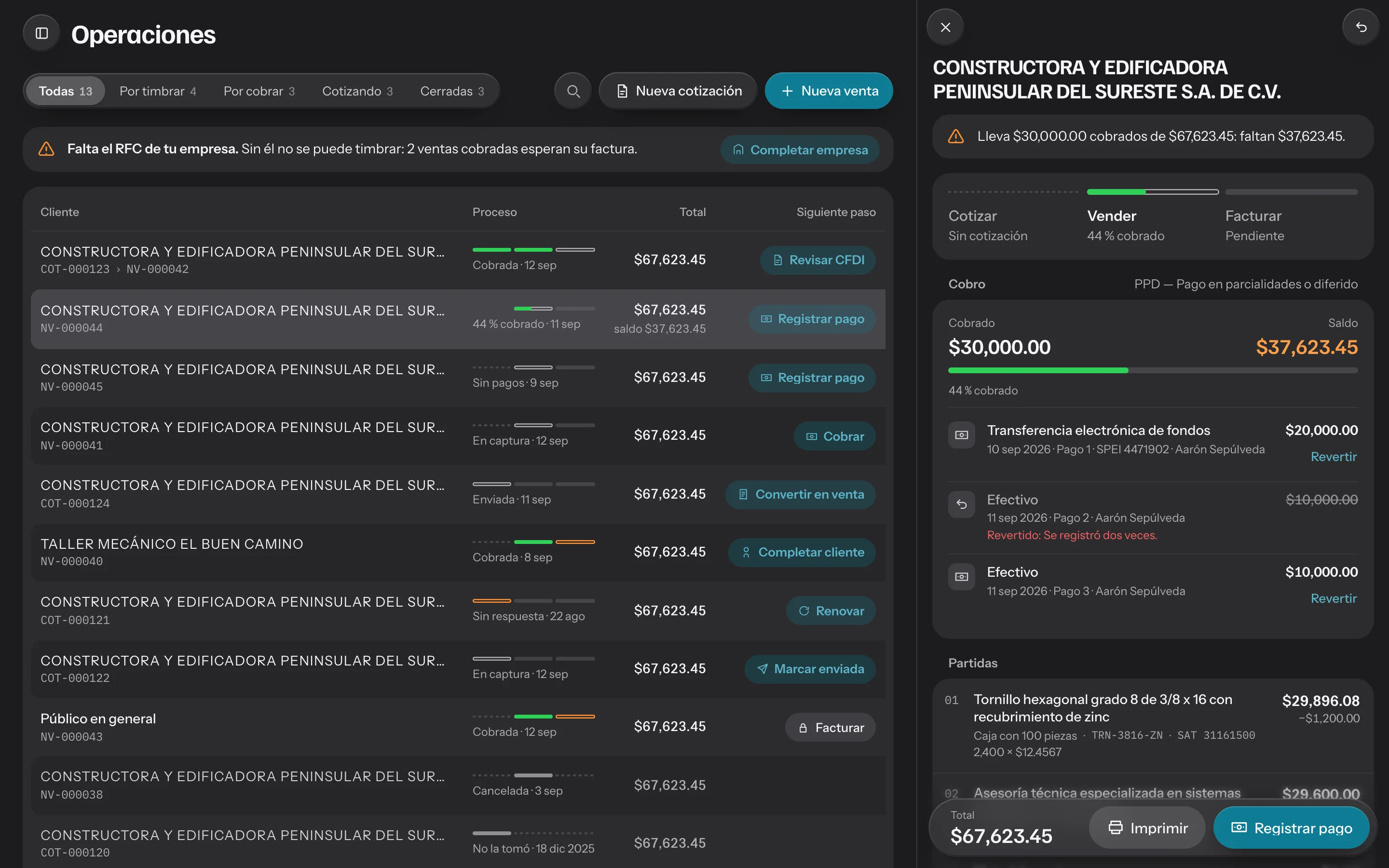Click Registrar pago for NV-000045

coord(812,378)
